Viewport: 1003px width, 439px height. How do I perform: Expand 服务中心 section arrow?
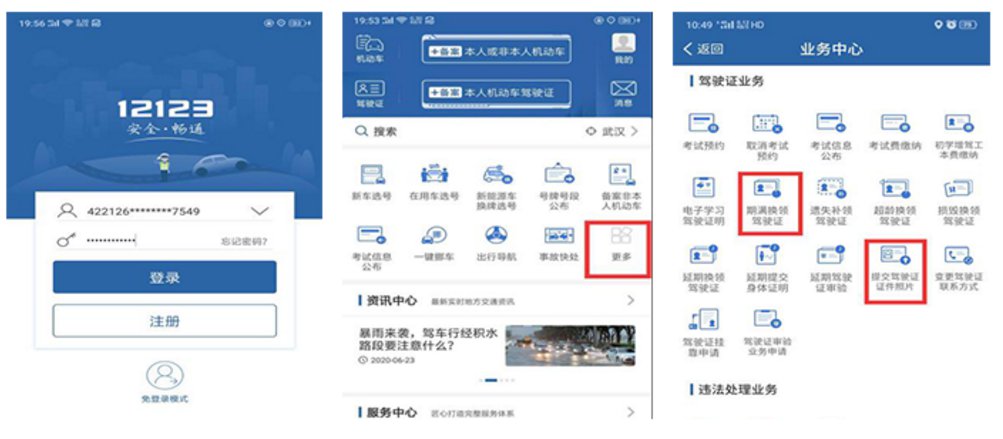tap(631, 412)
